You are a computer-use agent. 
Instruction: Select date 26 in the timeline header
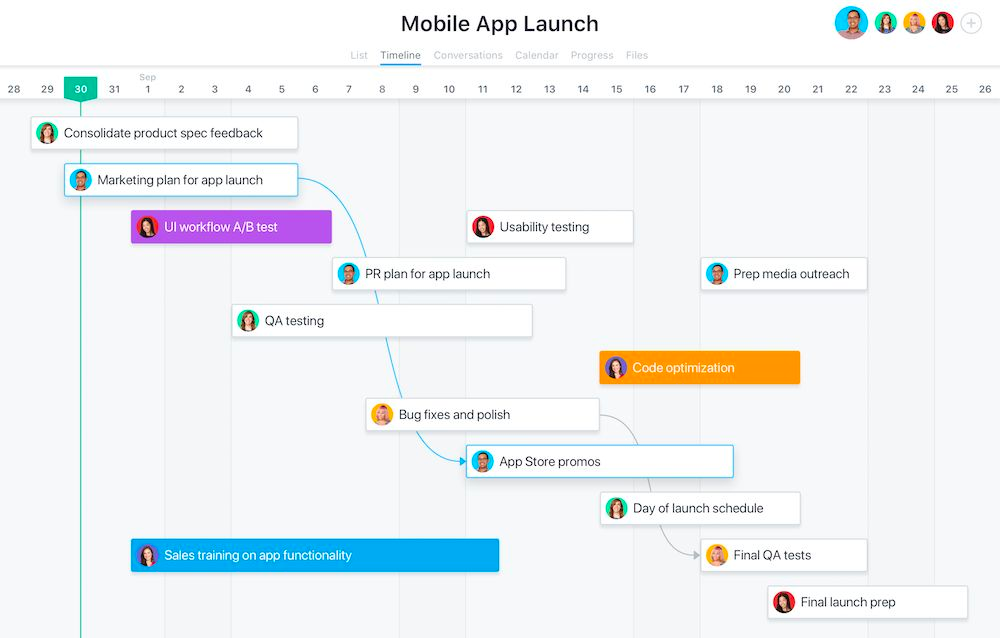pyautogui.click(x=985, y=89)
